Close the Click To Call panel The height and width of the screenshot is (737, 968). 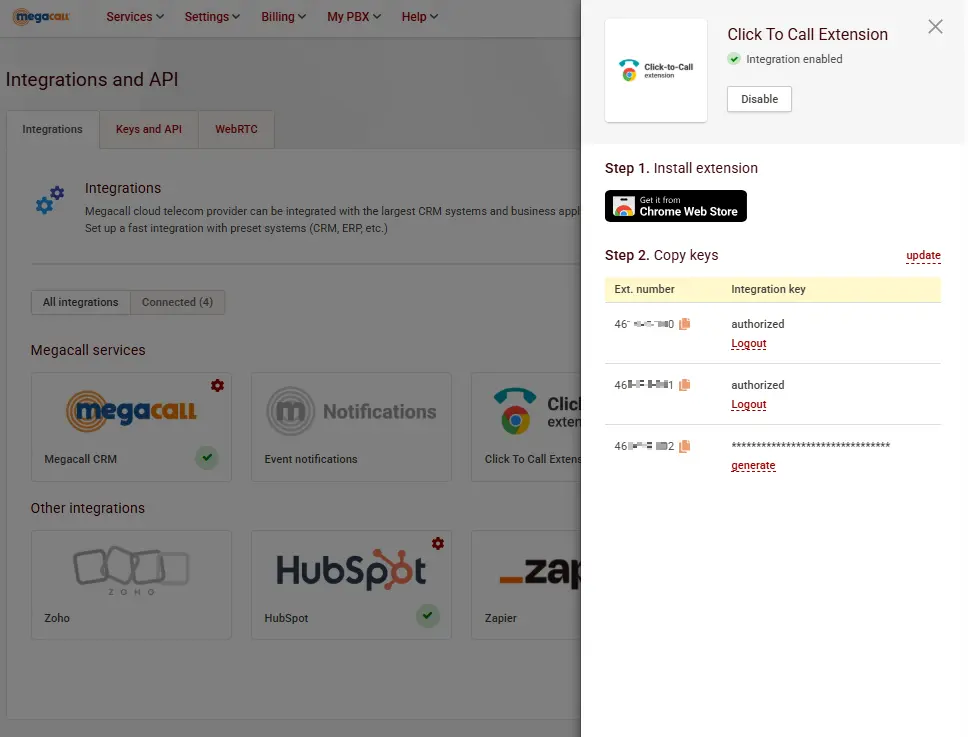click(x=935, y=27)
